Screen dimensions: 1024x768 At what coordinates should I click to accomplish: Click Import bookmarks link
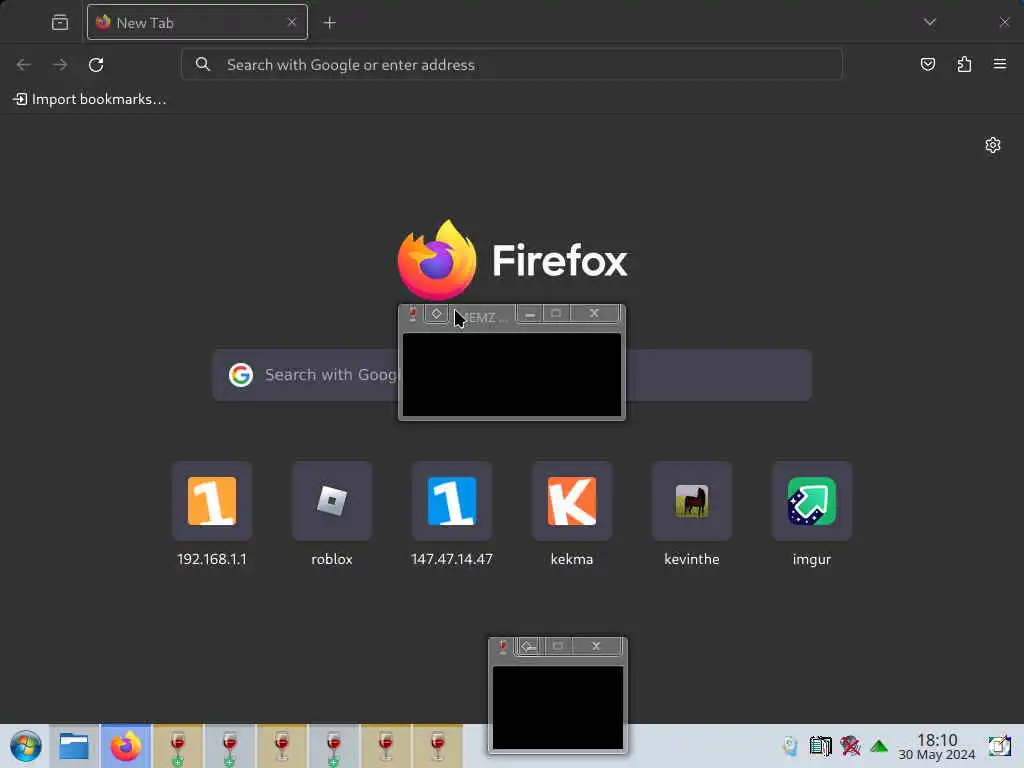pos(90,99)
